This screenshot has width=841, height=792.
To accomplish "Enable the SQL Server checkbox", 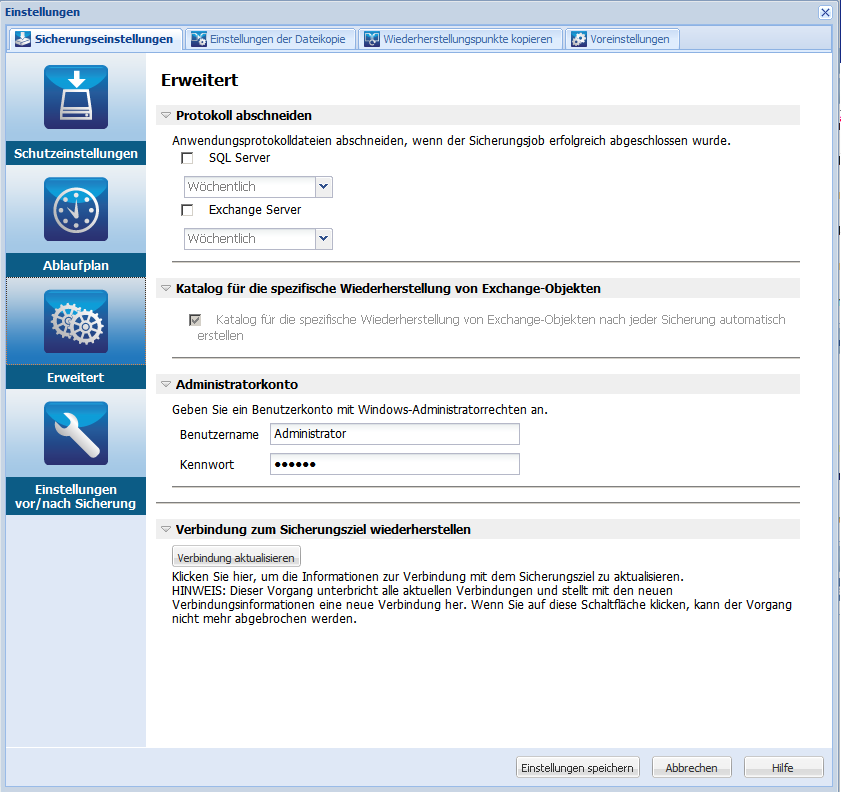I will tap(187, 158).
